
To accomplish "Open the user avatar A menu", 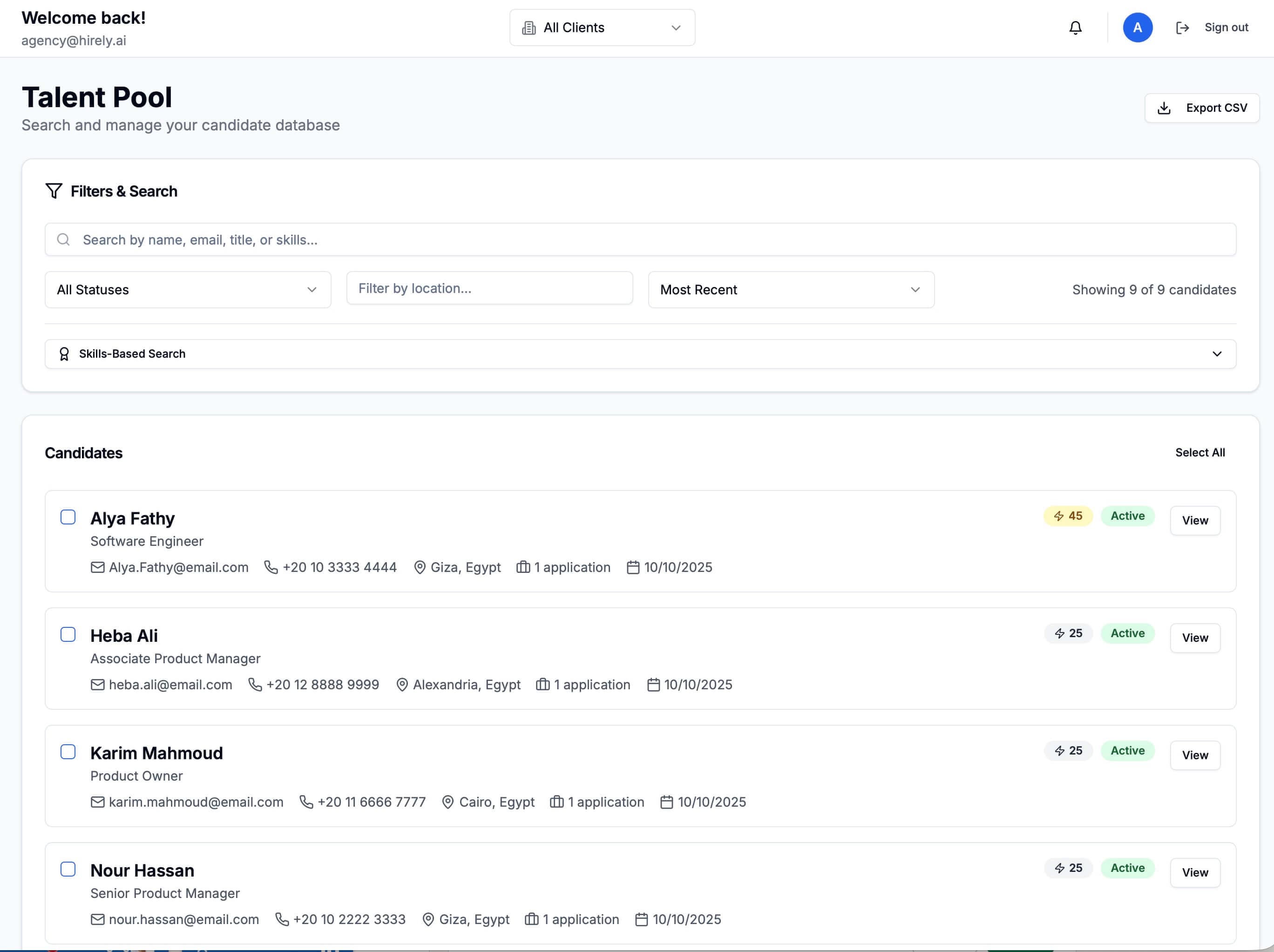I will pos(1137,27).
